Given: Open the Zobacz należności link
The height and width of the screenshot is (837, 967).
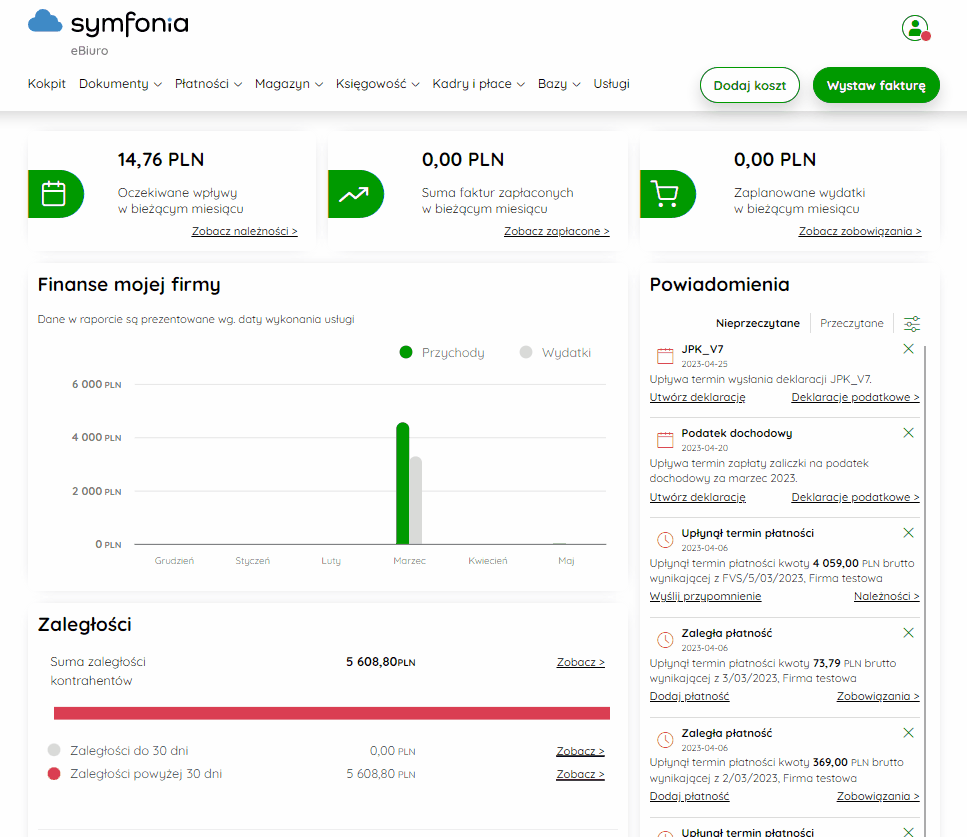Looking at the screenshot, I should [x=244, y=231].
